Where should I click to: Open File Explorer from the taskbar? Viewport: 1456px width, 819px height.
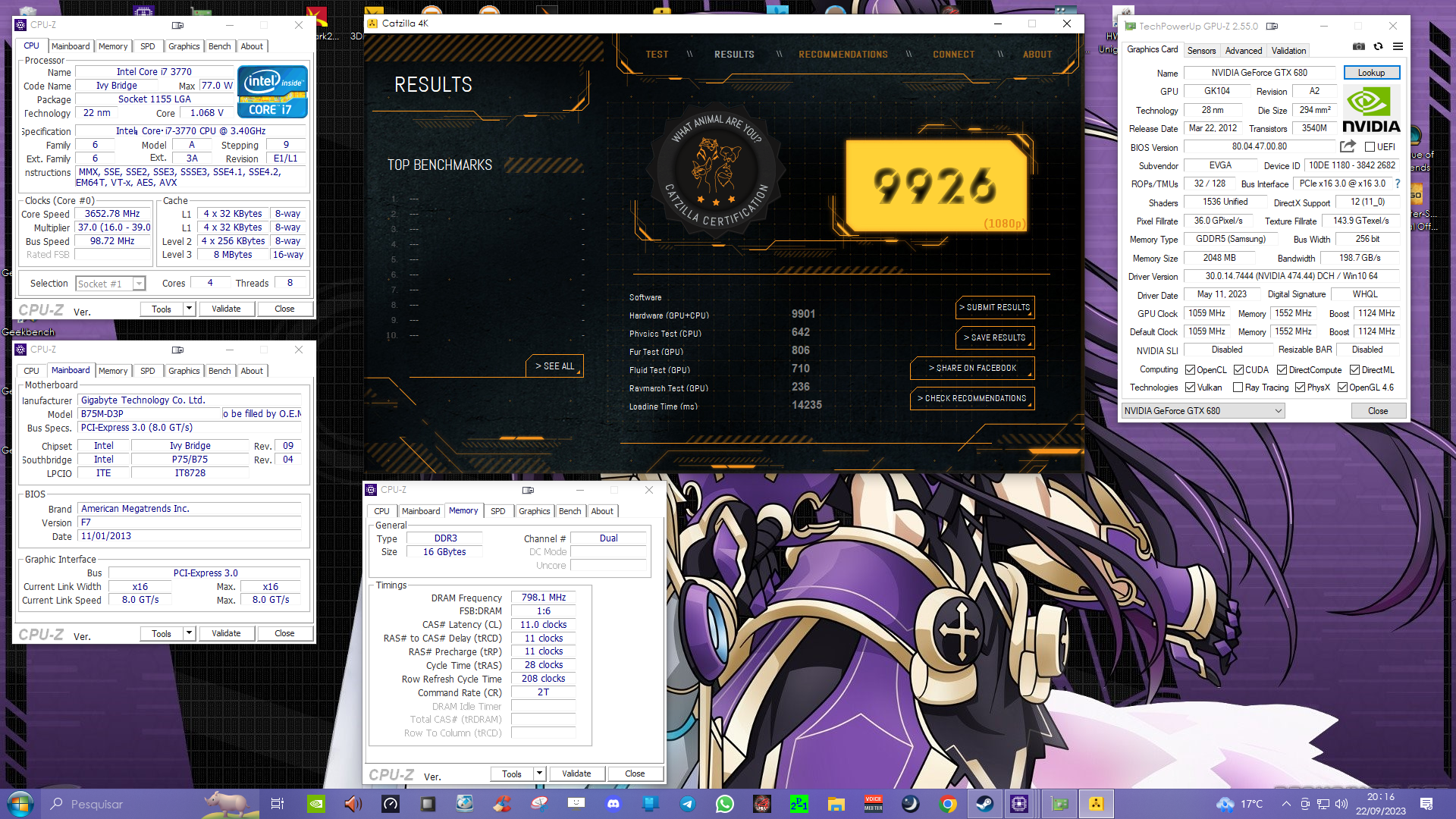tap(836, 804)
